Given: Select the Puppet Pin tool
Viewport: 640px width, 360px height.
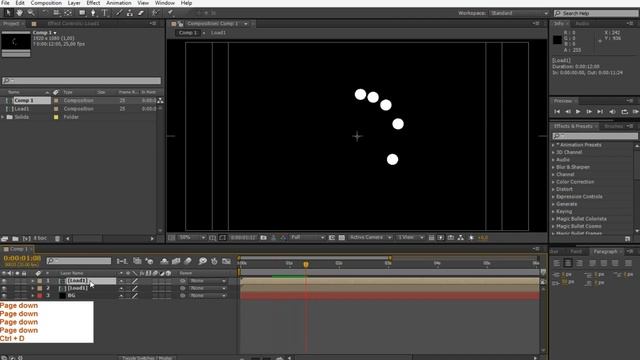Looking at the screenshot, I should [x=170, y=13].
